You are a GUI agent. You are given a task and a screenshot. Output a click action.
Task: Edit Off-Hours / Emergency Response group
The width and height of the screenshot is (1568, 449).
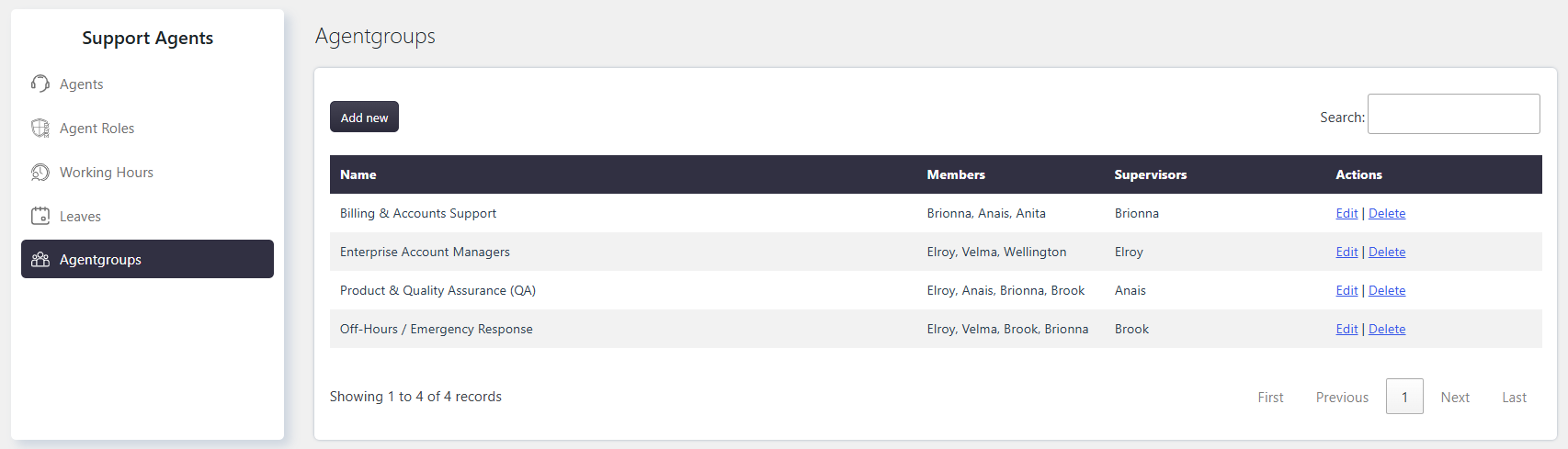[x=1346, y=329]
